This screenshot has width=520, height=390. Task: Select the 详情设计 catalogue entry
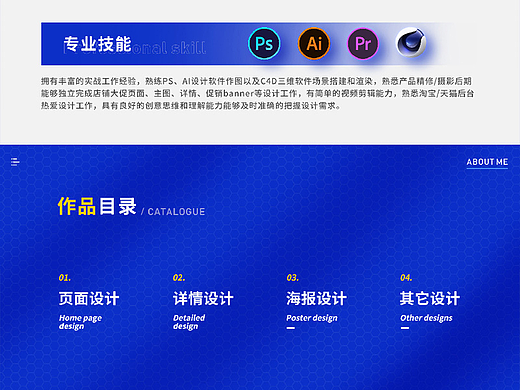(203, 298)
